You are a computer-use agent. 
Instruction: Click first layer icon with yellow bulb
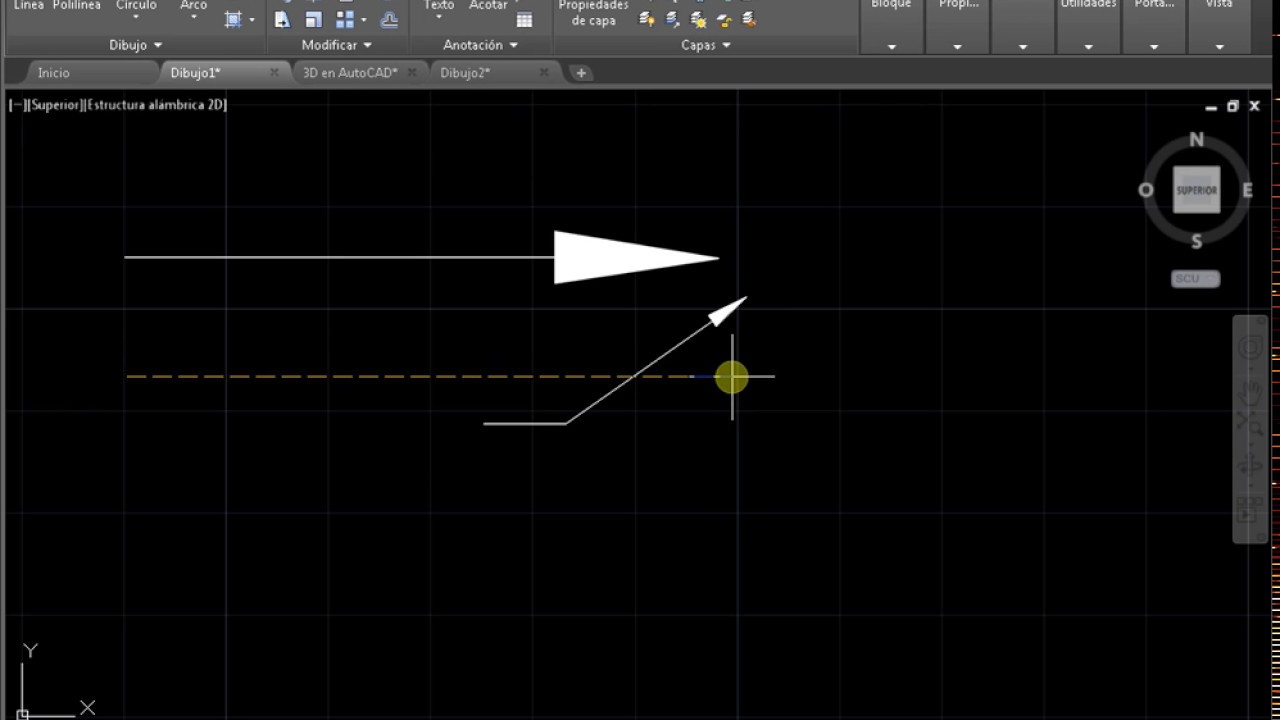pos(647,20)
